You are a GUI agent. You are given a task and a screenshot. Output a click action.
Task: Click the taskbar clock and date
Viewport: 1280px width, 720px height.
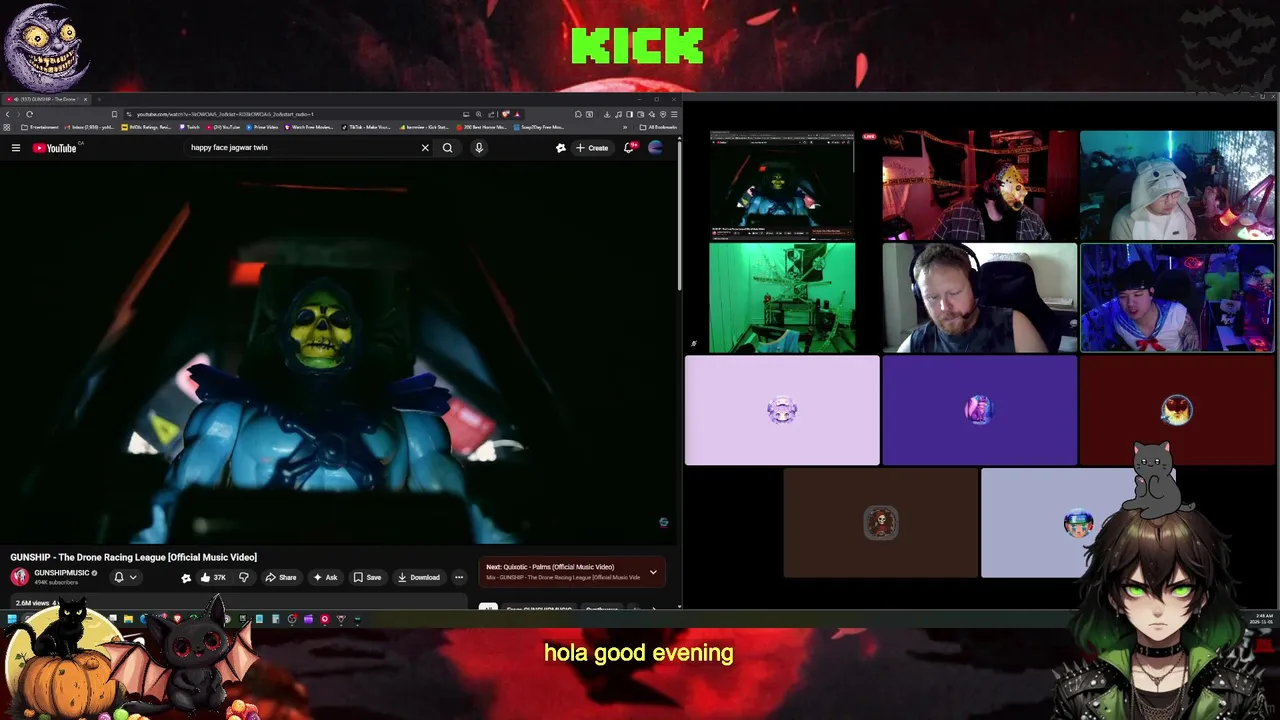(1260, 619)
